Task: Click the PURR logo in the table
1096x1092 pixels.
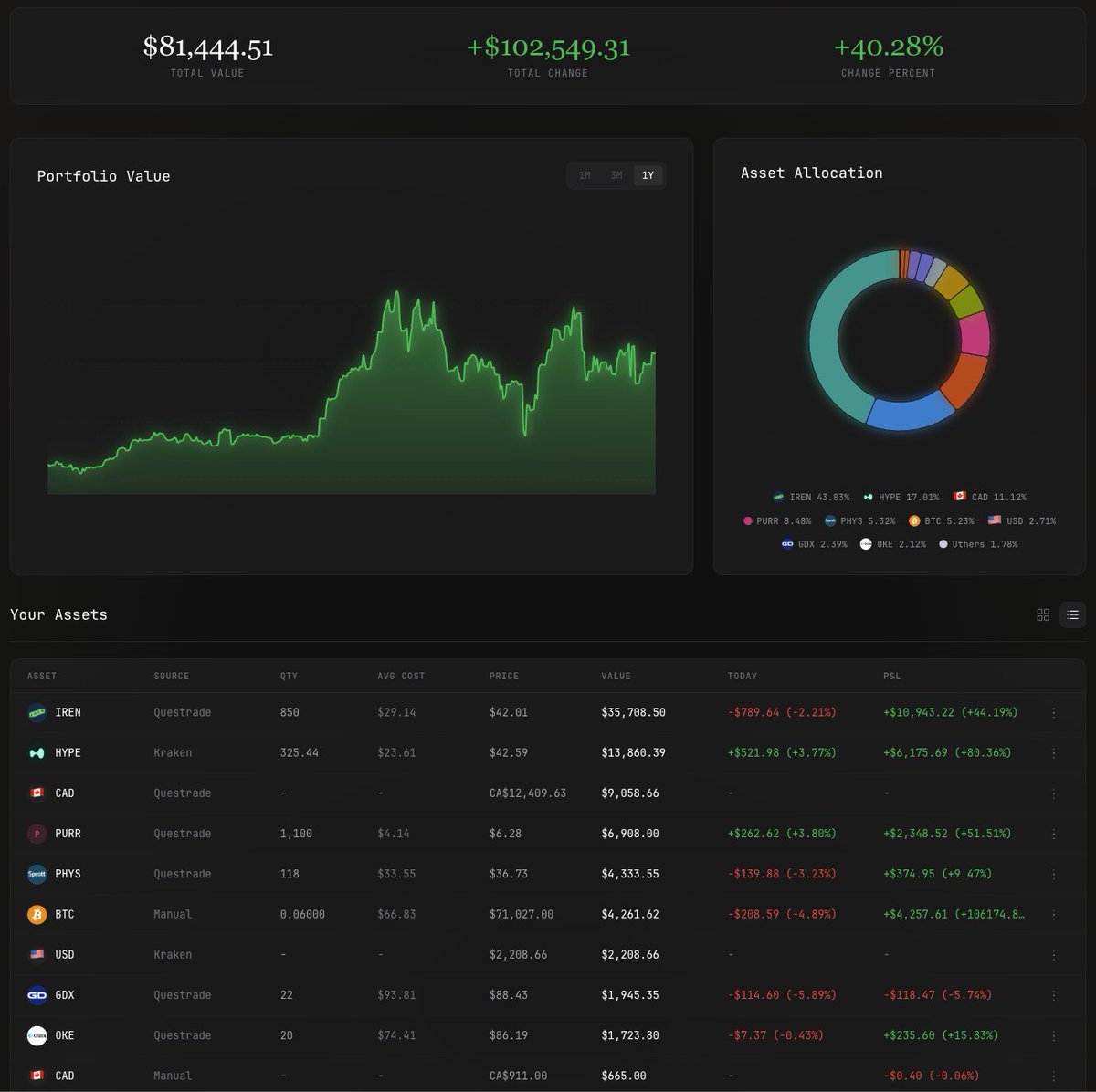Action: pyautogui.click(x=37, y=834)
